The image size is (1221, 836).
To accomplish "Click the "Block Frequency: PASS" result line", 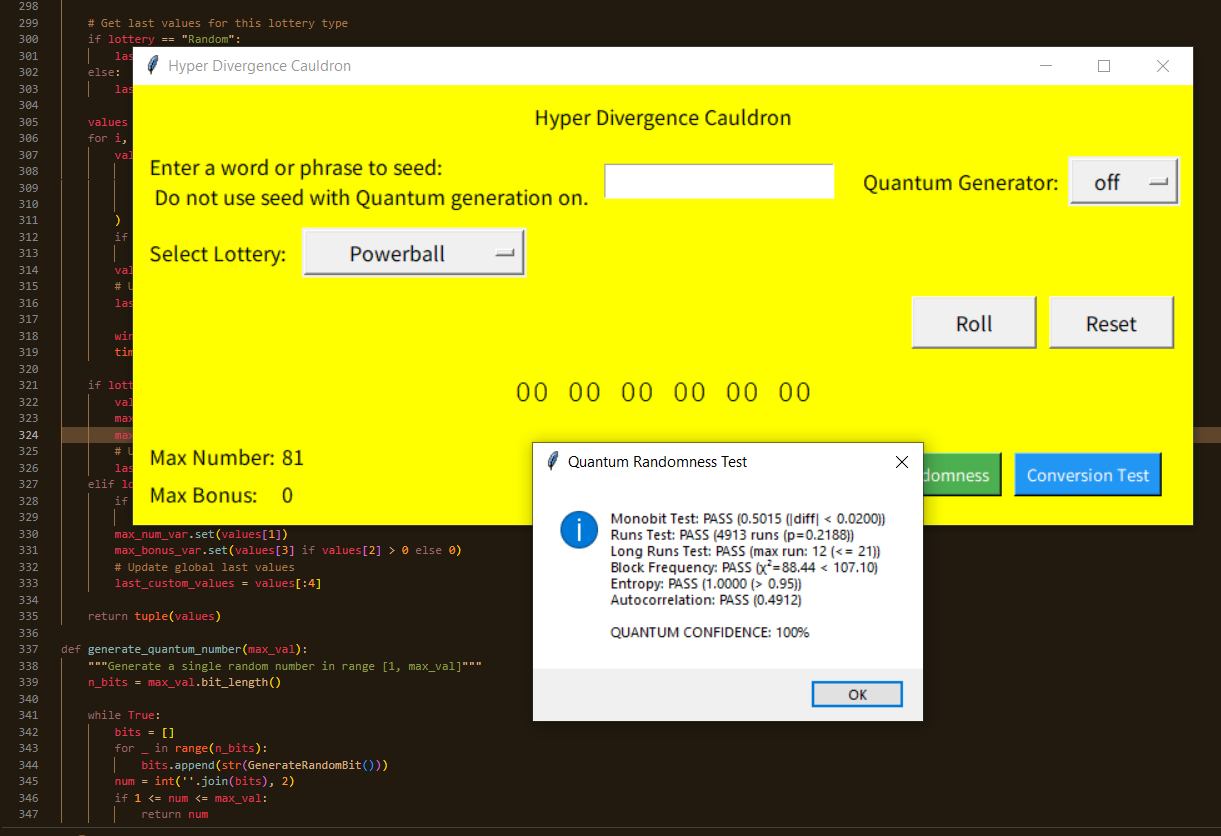I will [743, 567].
